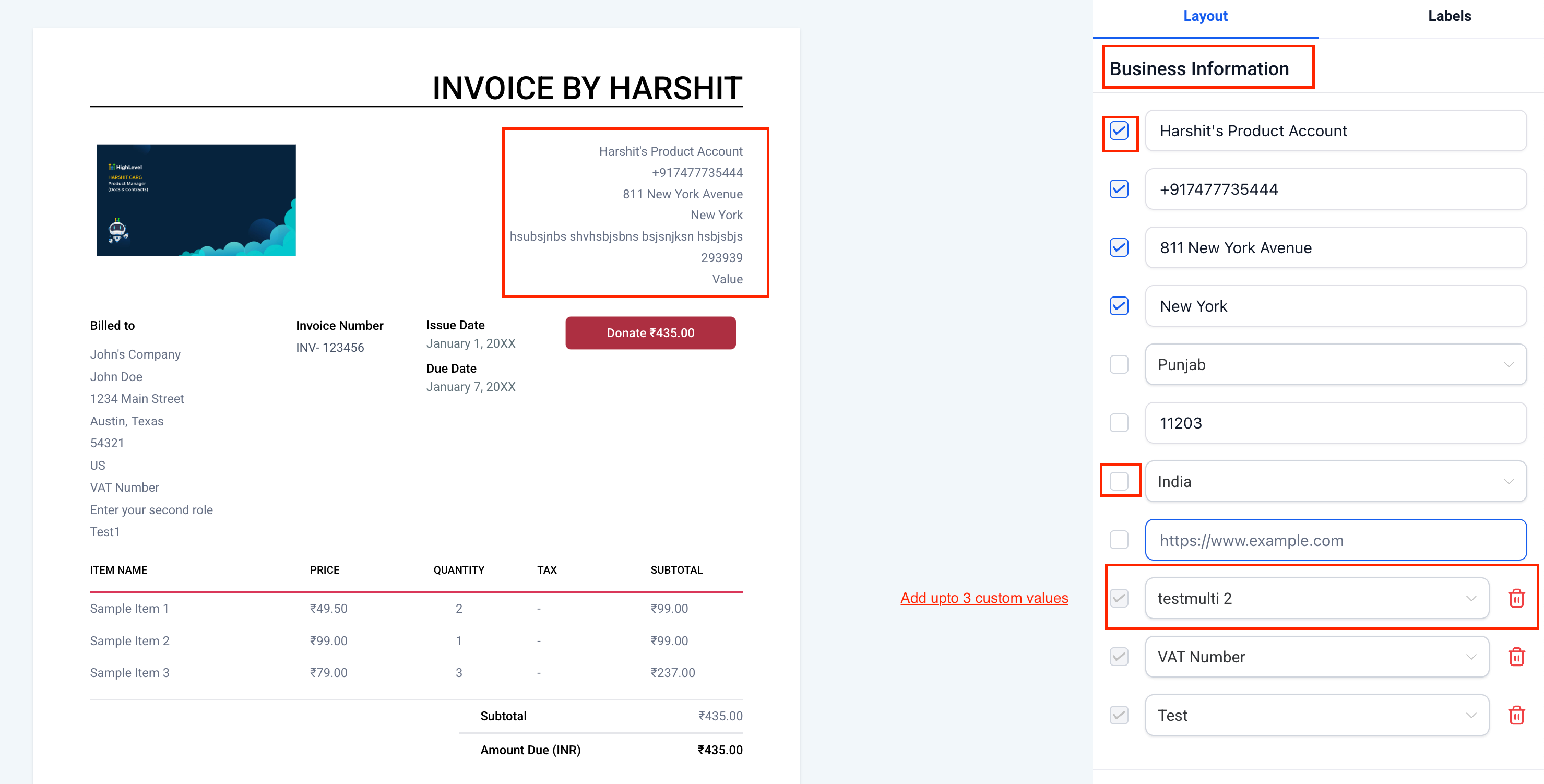Switch to the Labels tab
The height and width of the screenshot is (784, 1544).
(x=1448, y=16)
